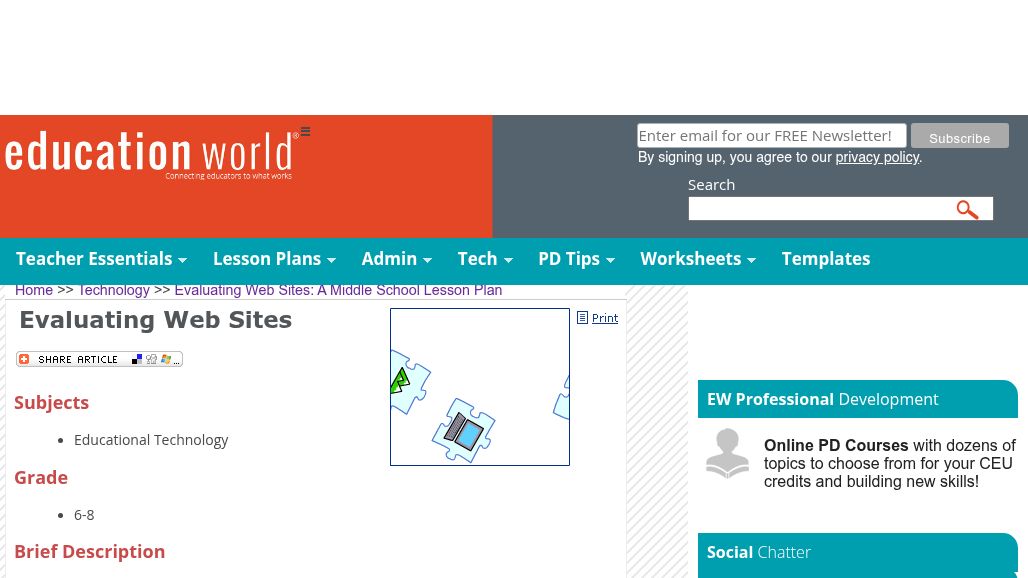Click Home in the breadcrumb trail

(x=34, y=290)
